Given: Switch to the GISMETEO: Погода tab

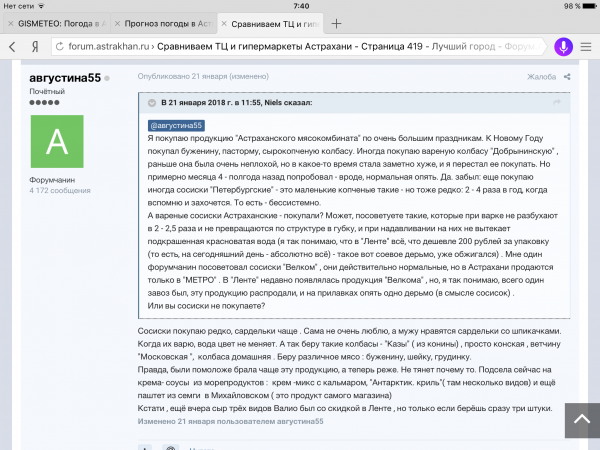Looking at the screenshot, I should click(x=56, y=24).
